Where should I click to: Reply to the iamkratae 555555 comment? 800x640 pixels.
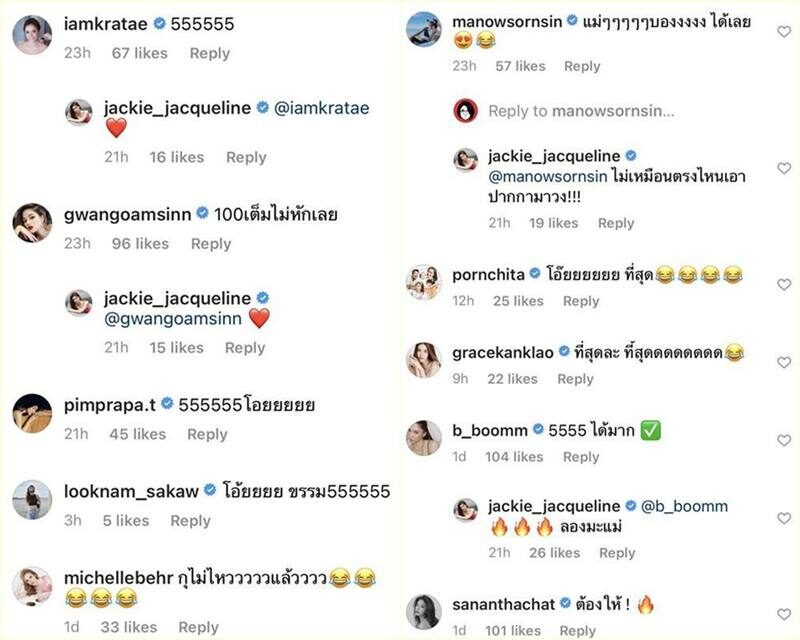210,53
